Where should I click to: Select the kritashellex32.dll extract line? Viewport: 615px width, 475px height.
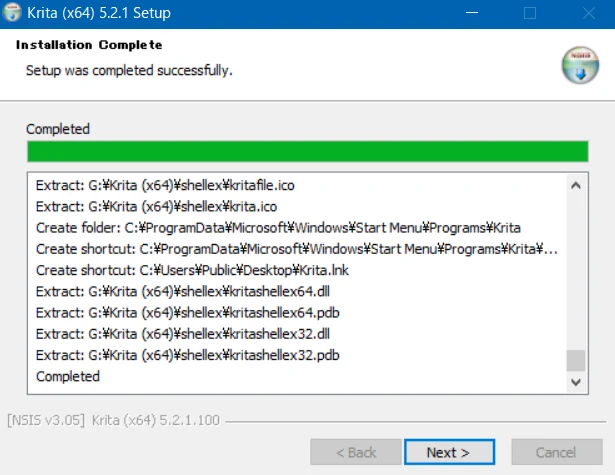(x=183, y=334)
